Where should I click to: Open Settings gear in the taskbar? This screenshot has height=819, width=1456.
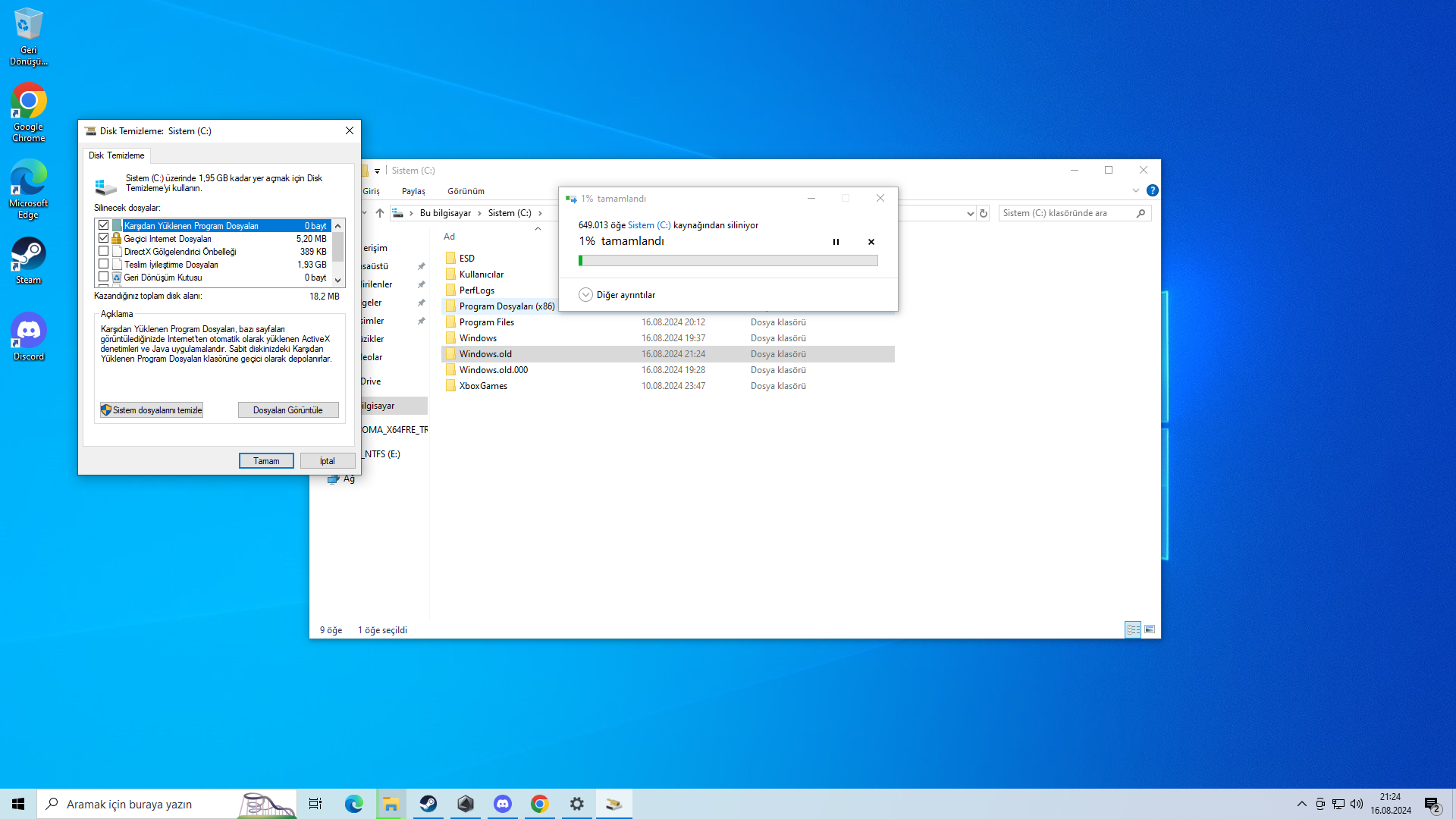tap(576, 804)
